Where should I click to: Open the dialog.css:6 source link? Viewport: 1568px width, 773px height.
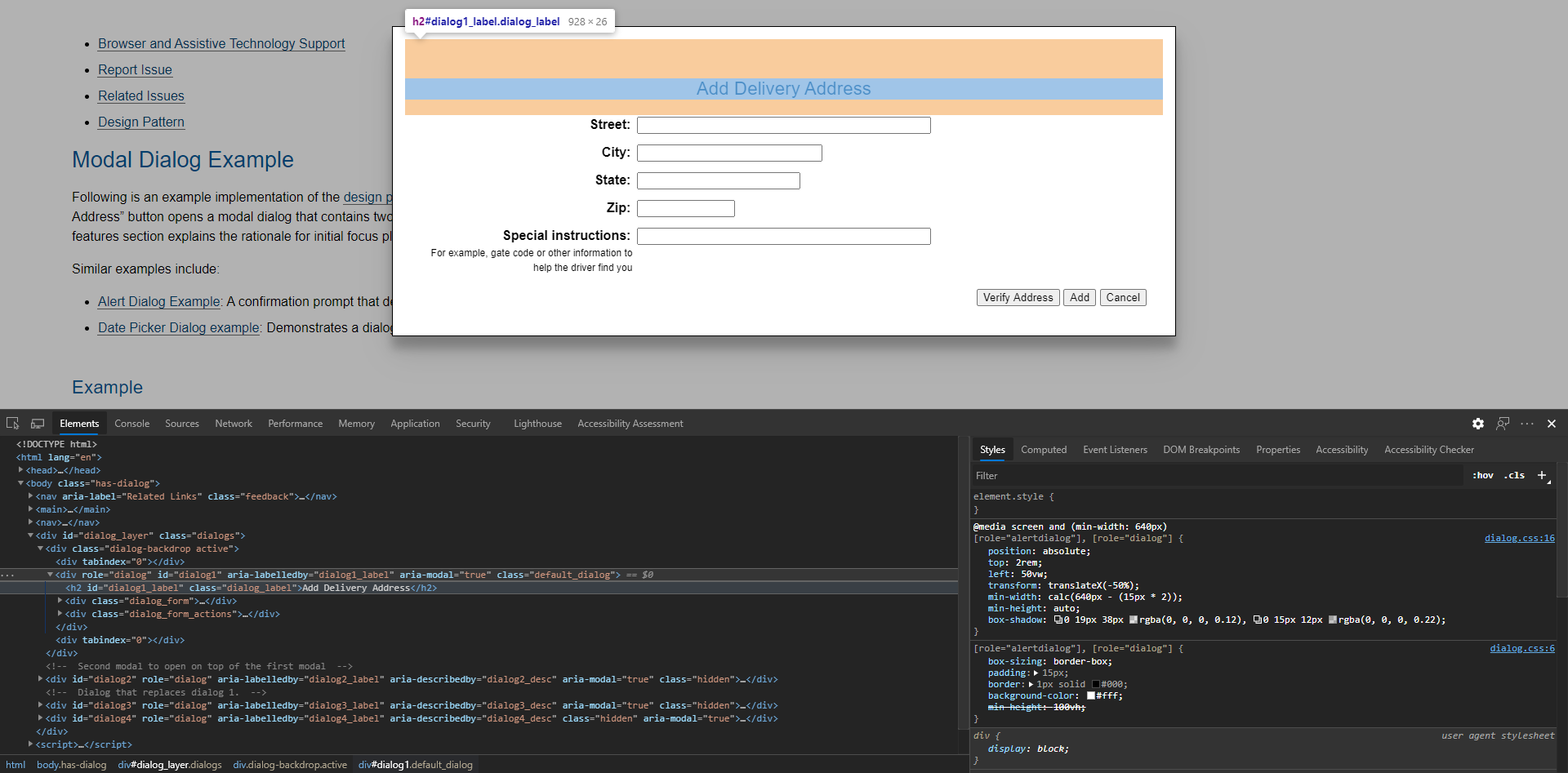[1522, 648]
